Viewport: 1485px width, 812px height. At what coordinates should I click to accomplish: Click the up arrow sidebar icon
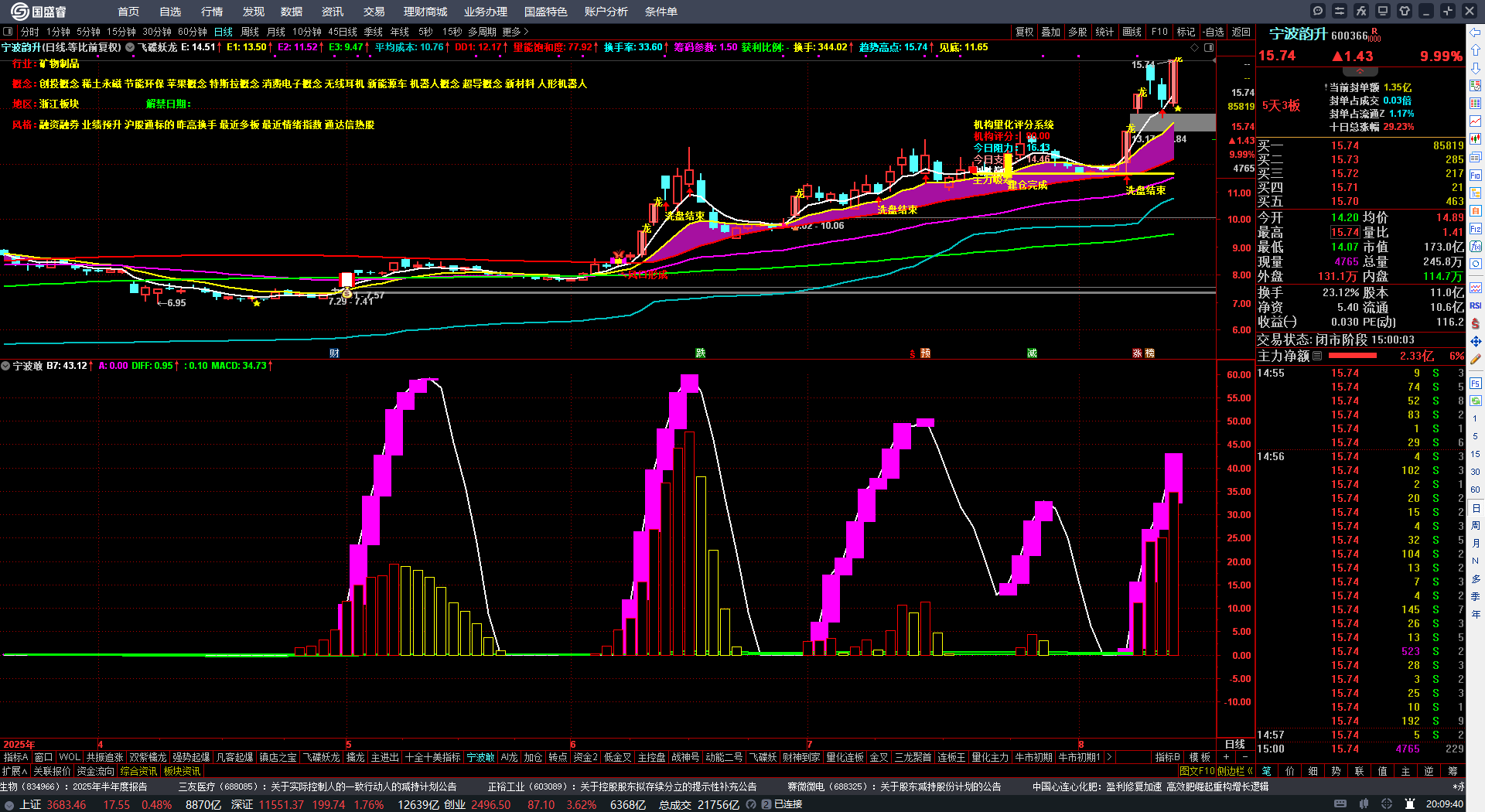(1476, 50)
